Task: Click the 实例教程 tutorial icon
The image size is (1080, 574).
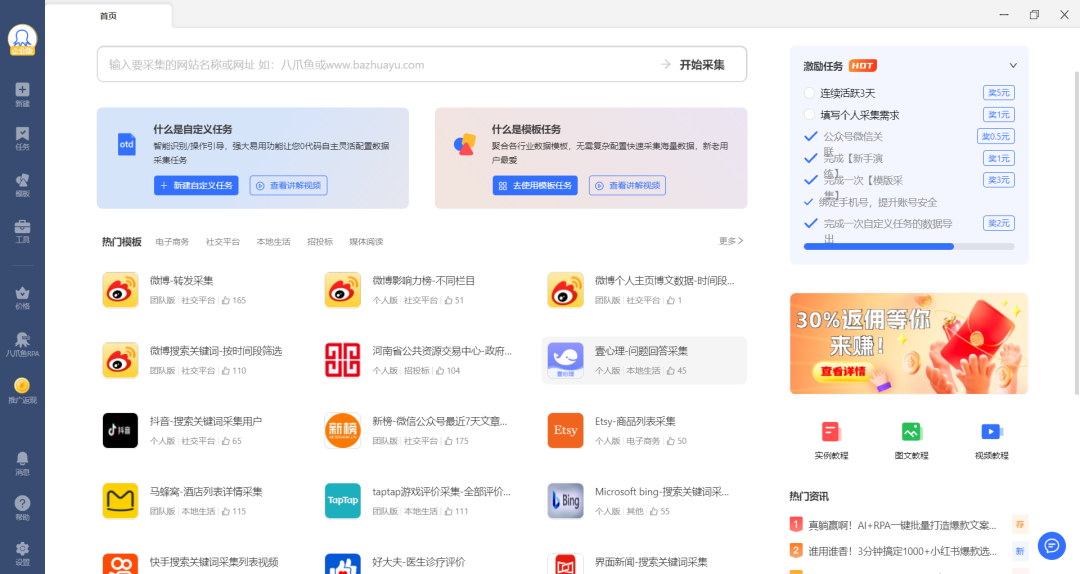Action: click(831, 432)
